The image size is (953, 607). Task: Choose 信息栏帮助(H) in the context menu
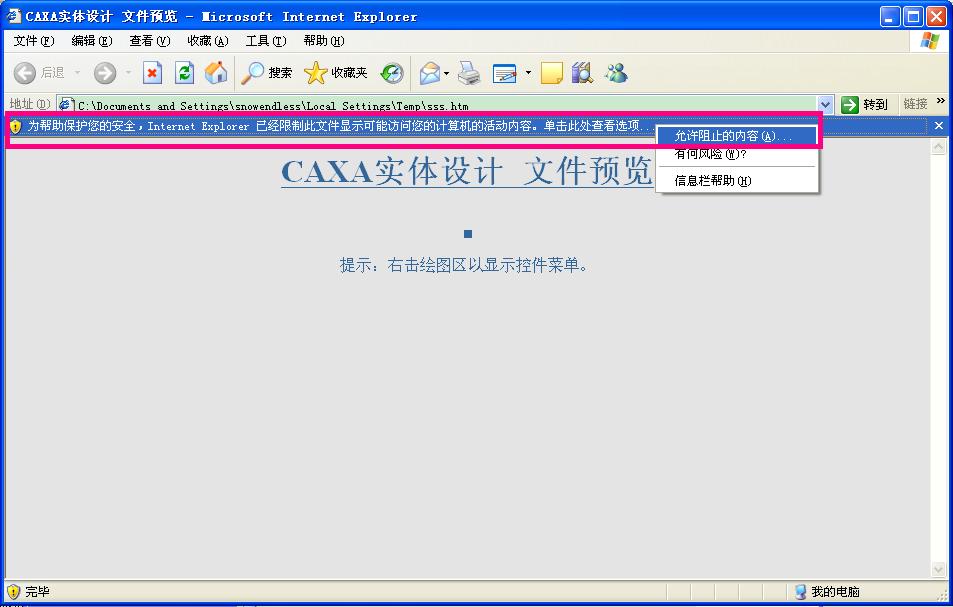(x=737, y=180)
